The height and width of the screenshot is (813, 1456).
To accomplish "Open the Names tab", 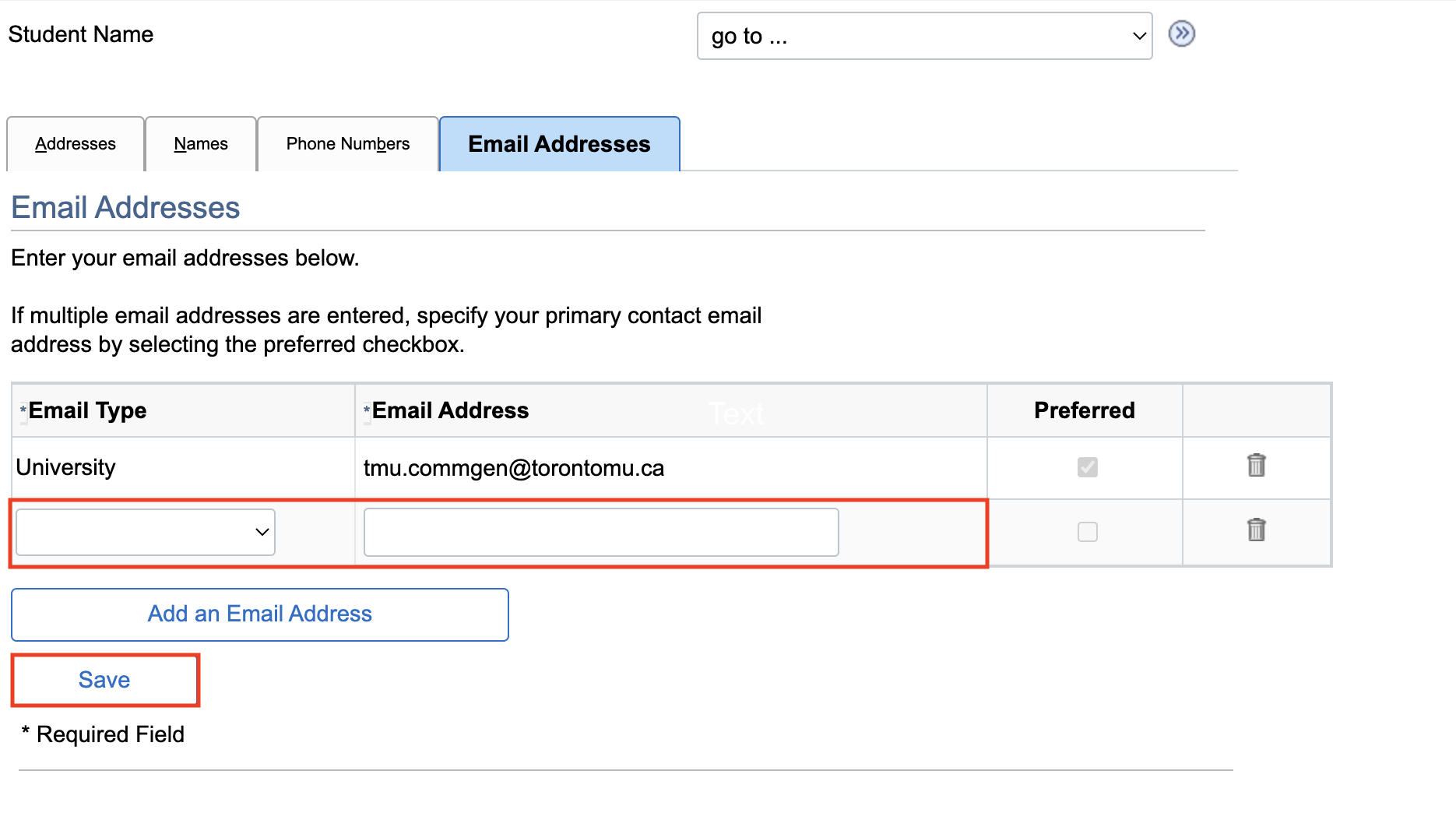I will (201, 144).
